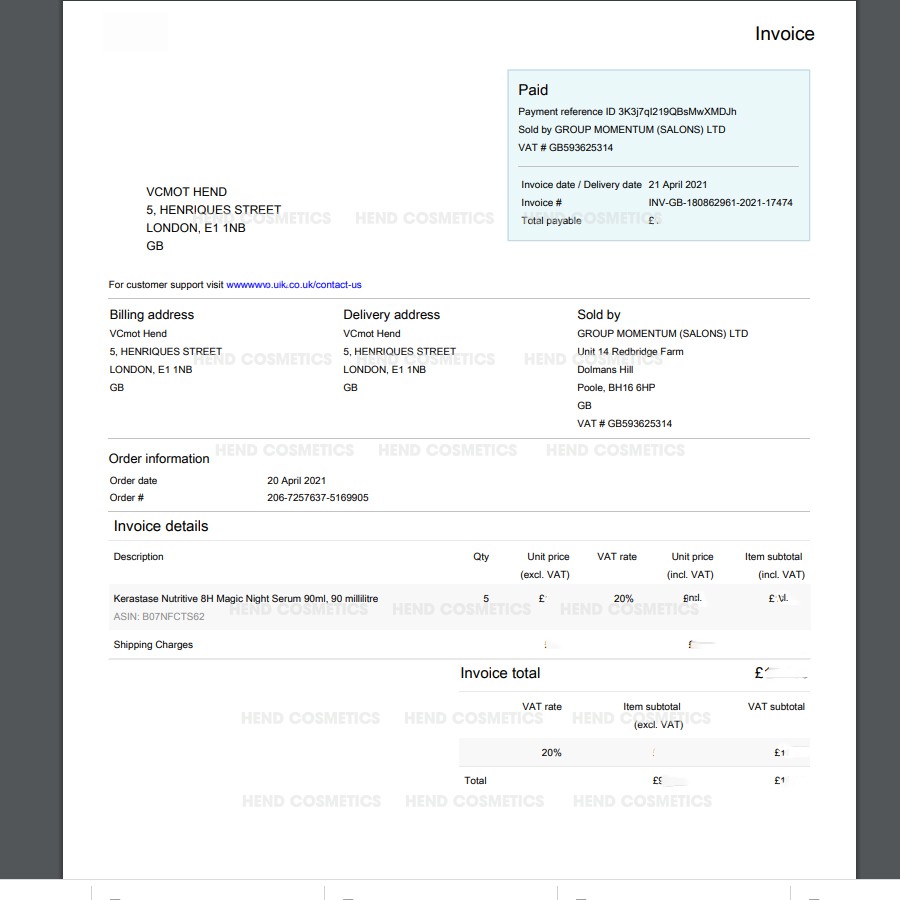Select the Kerastase Nutritive 8H Magic Night Serum description
This screenshot has width=900, height=900.
pyautogui.click(x=246, y=599)
